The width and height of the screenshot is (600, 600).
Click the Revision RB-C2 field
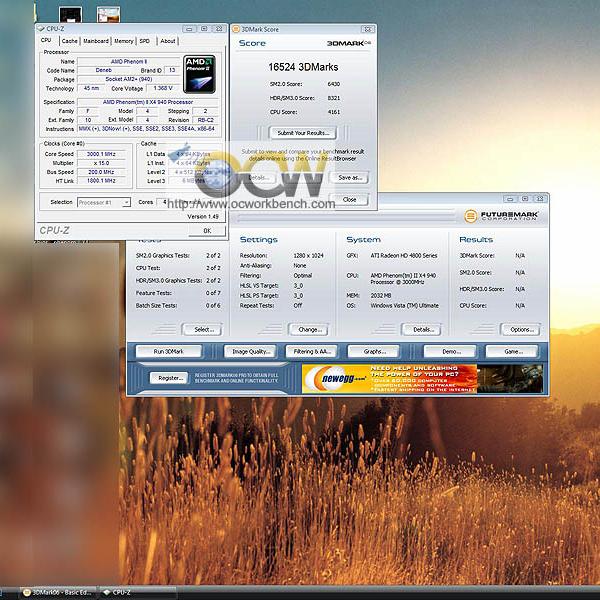pyautogui.click(x=205, y=120)
